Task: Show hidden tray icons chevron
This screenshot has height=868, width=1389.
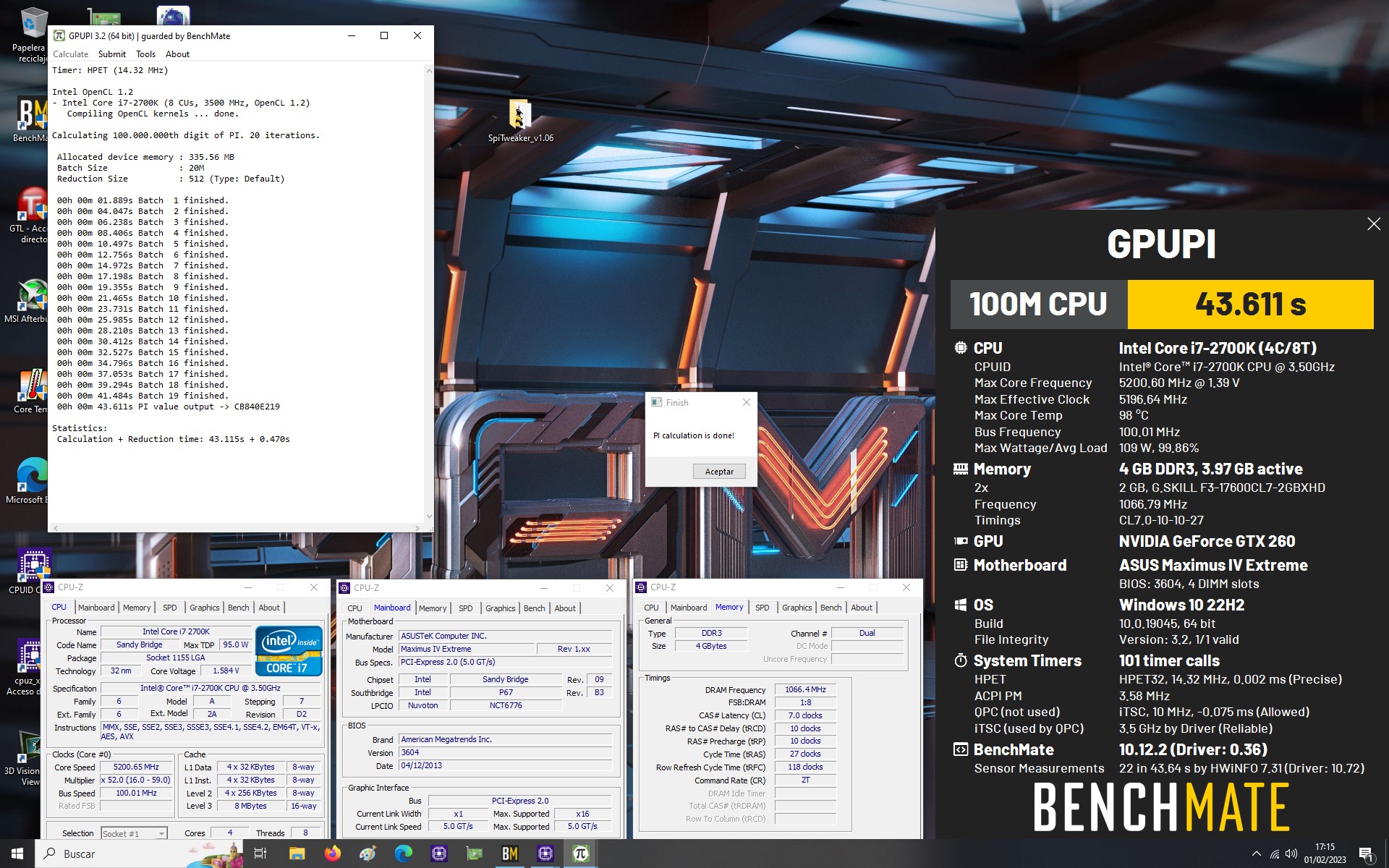Action: point(1256,854)
